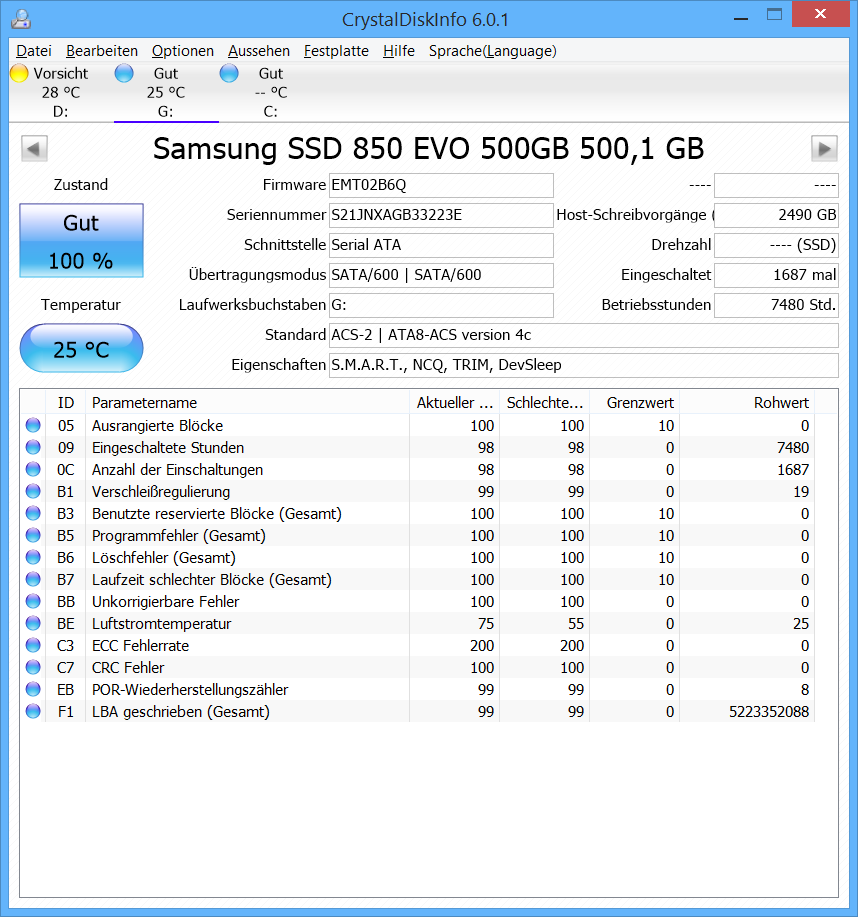Click the Gut 100 % health status button
858x917 pixels.
click(x=81, y=240)
